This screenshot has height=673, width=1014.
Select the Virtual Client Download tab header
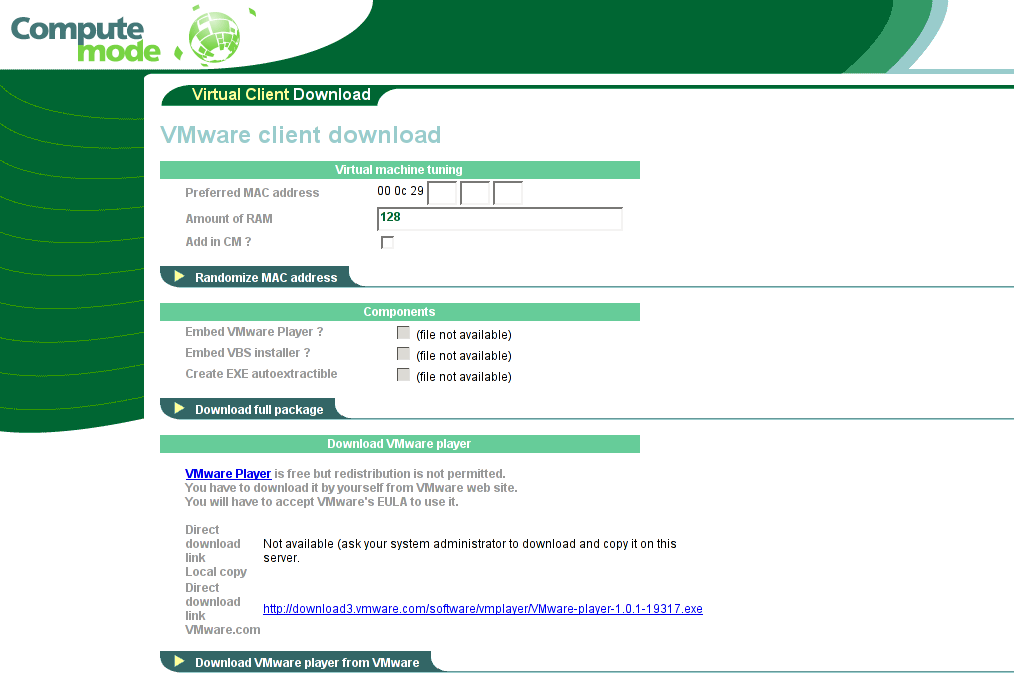click(281, 94)
